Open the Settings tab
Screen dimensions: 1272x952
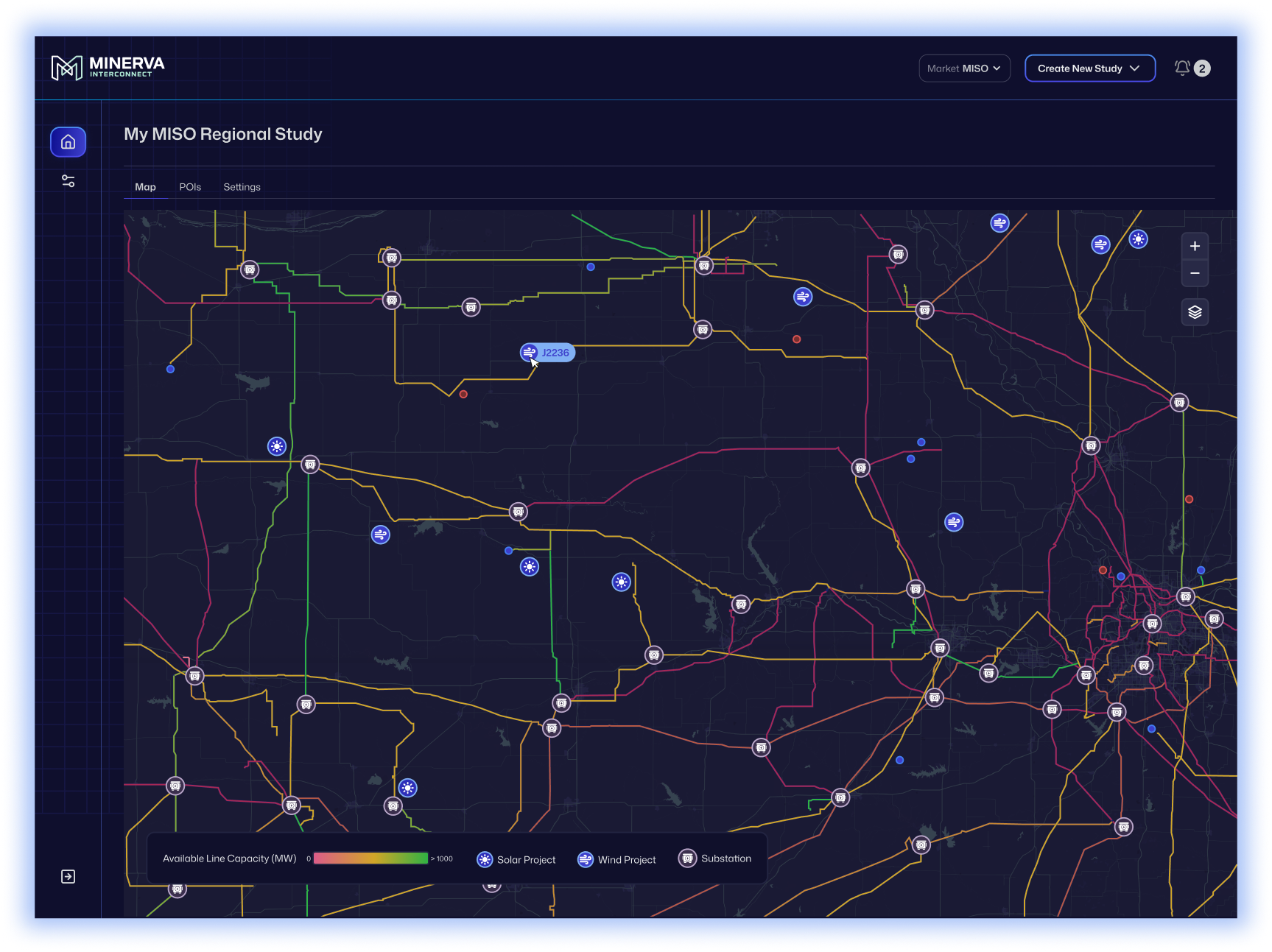pyautogui.click(x=242, y=187)
